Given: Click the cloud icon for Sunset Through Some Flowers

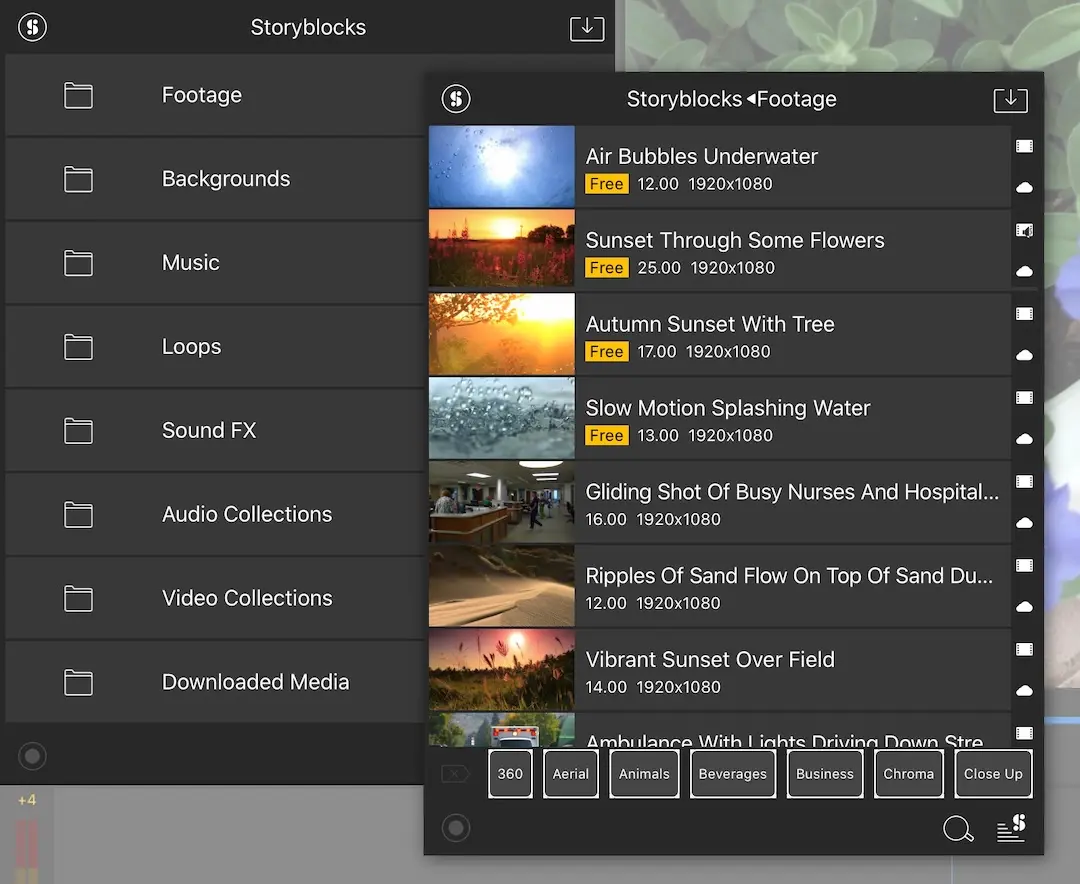Looking at the screenshot, I should (1024, 271).
